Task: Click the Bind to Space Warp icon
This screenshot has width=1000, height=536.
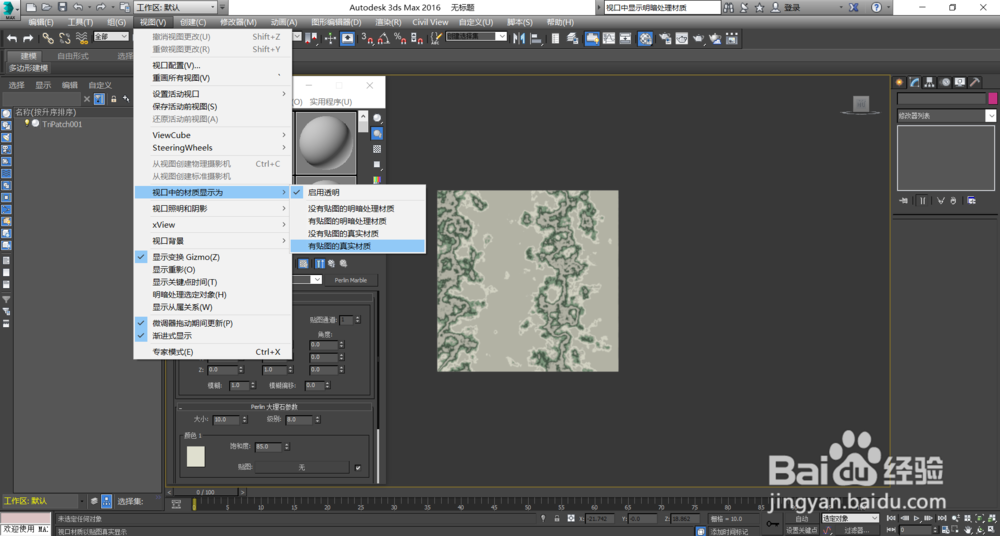Action: pos(82,38)
